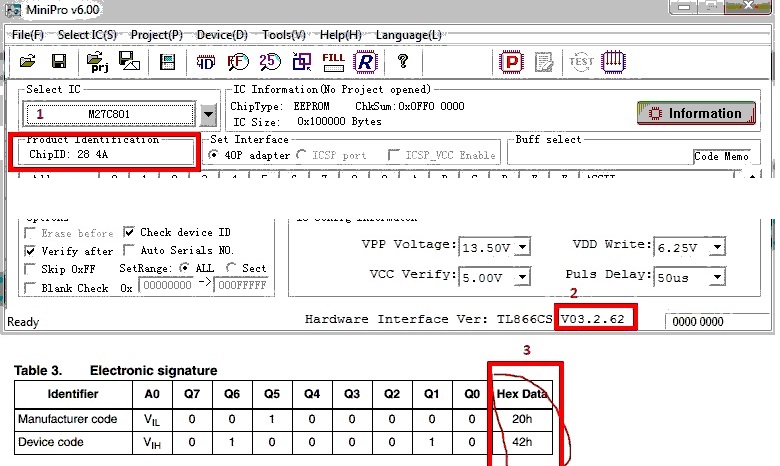Select Sect range radio button

(231, 268)
